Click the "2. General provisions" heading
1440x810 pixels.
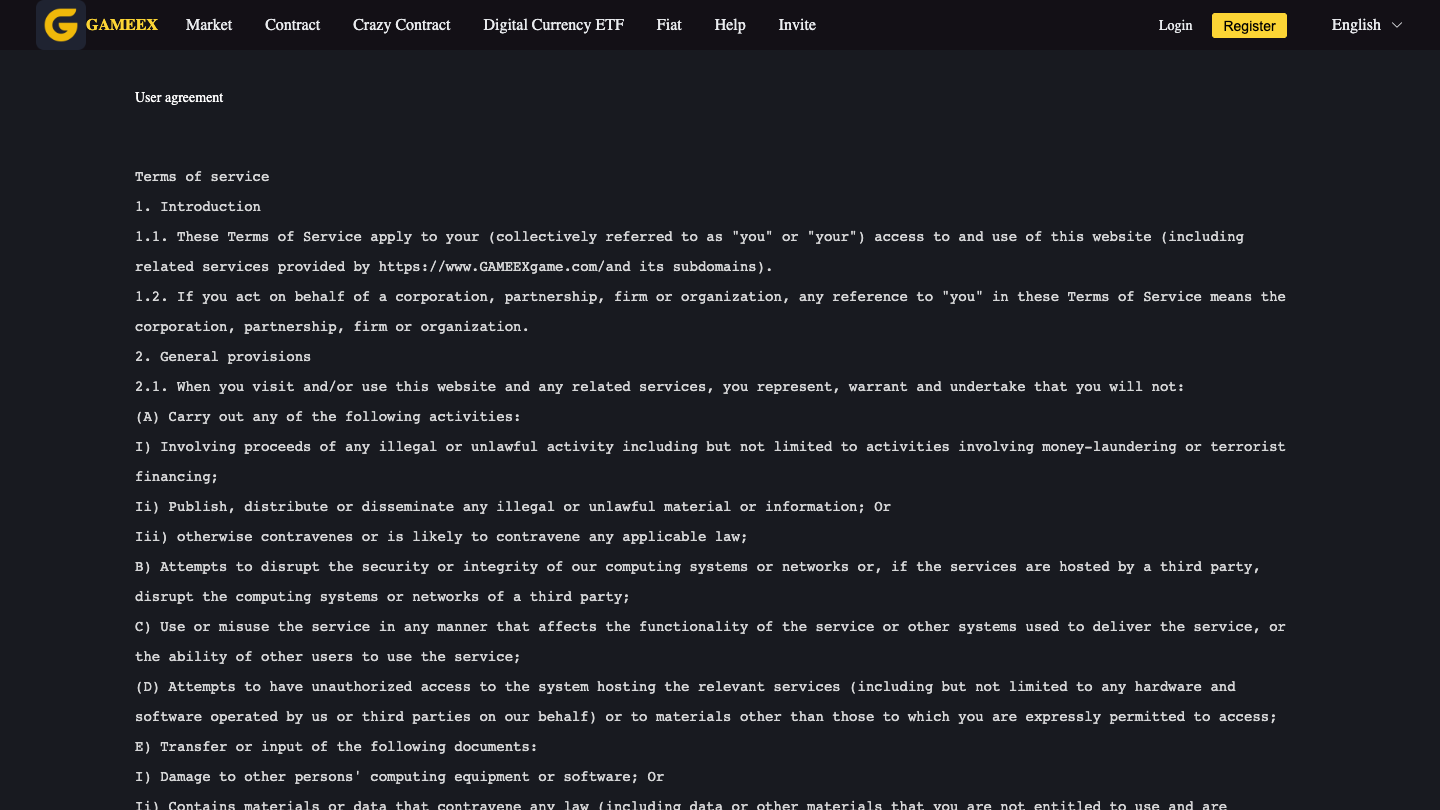point(223,357)
